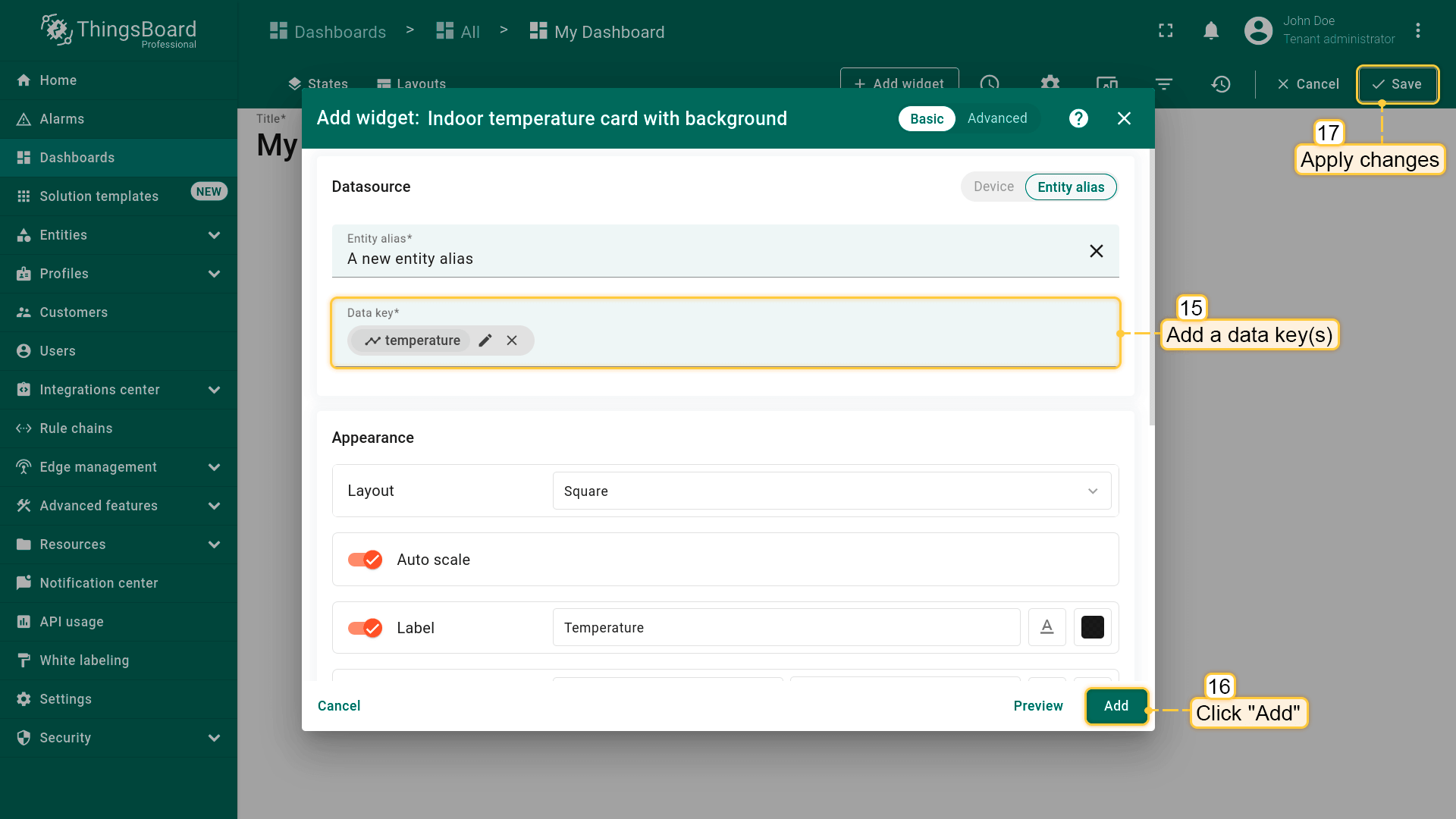Clear the entity alias field
This screenshot has width=1456, height=819.
click(x=1096, y=251)
